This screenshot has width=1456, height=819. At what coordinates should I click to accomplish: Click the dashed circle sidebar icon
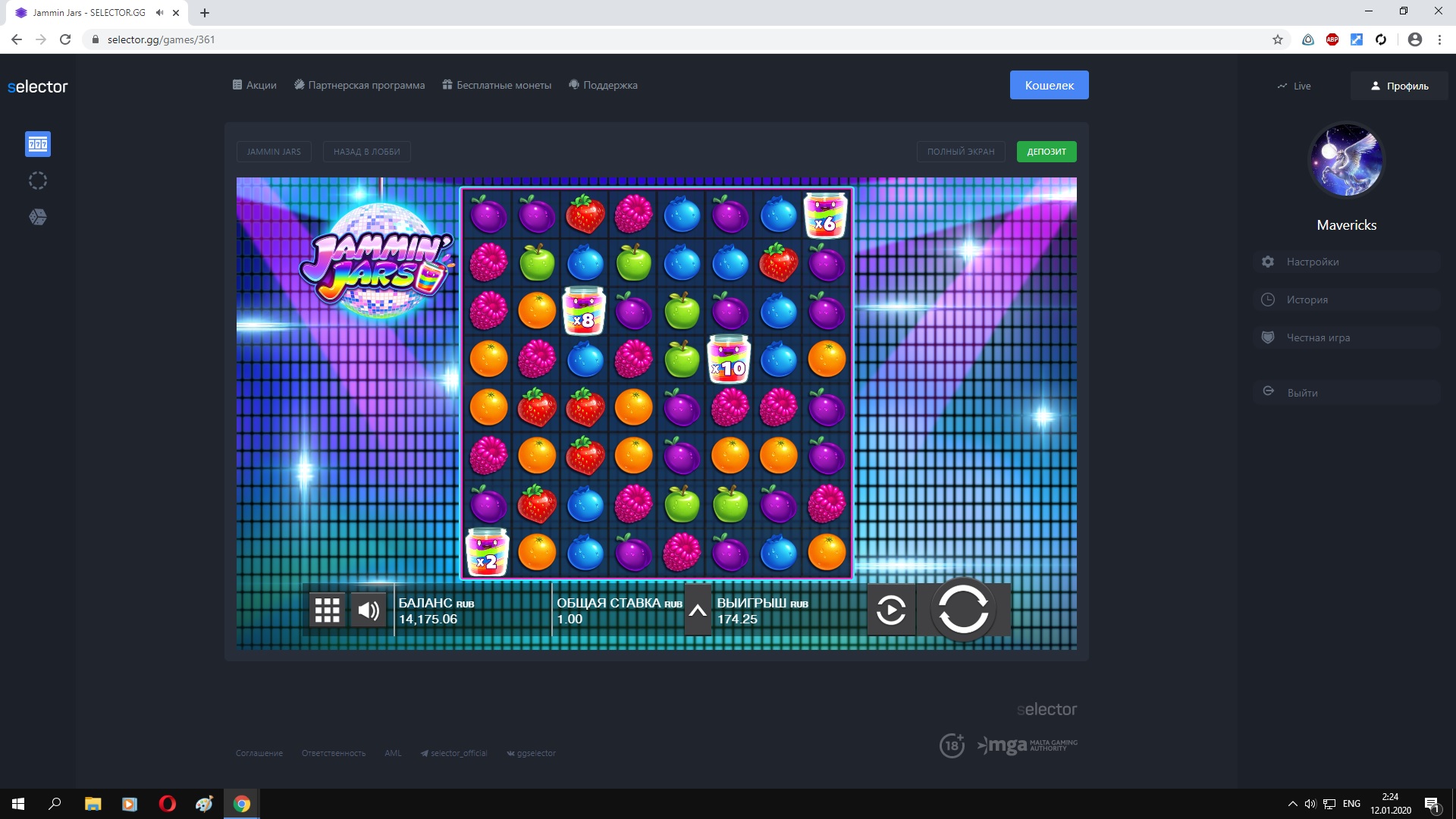click(38, 180)
